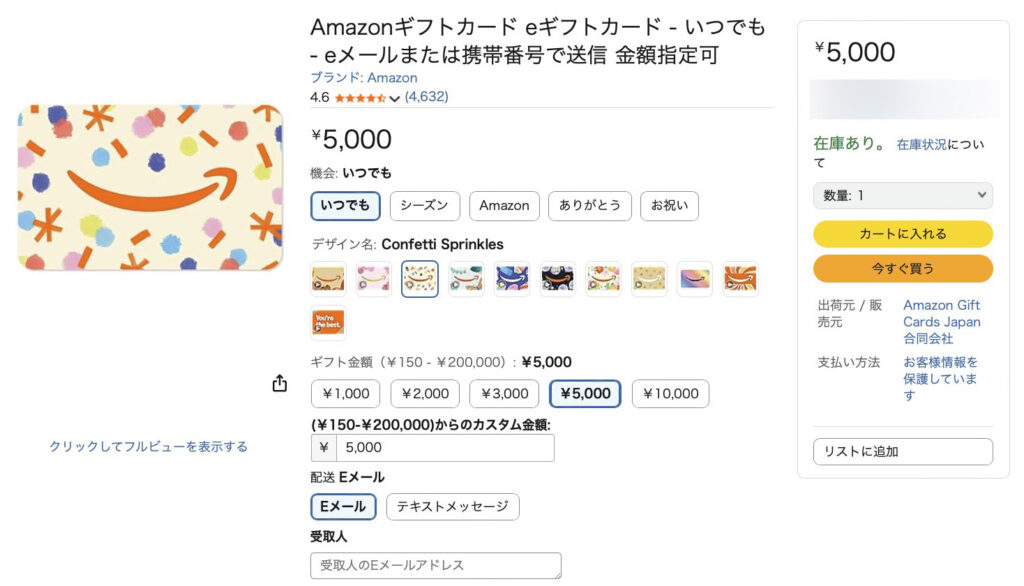Open the 数量 quantity dropdown
The height and width of the screenshot is (586, 1024).
pos(903,196)
